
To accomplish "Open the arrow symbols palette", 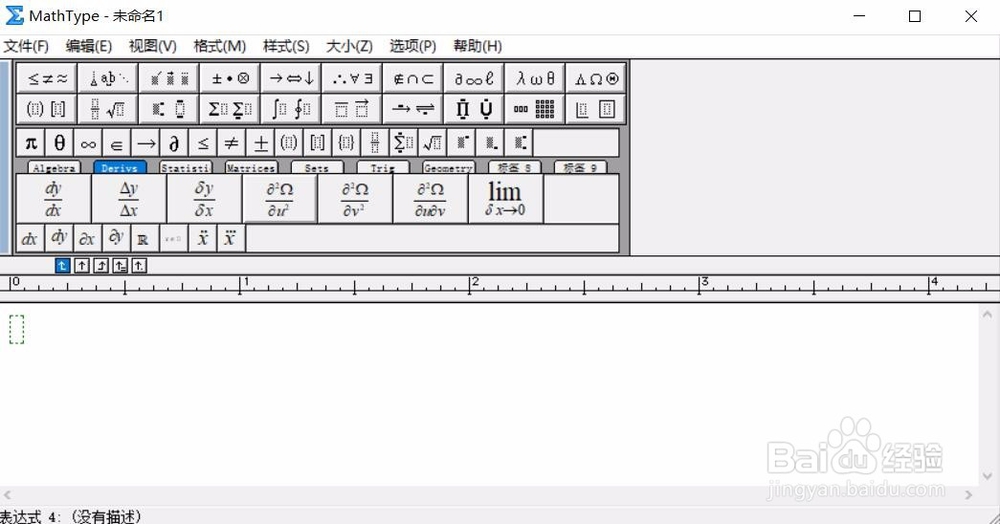I will [291, 78].
